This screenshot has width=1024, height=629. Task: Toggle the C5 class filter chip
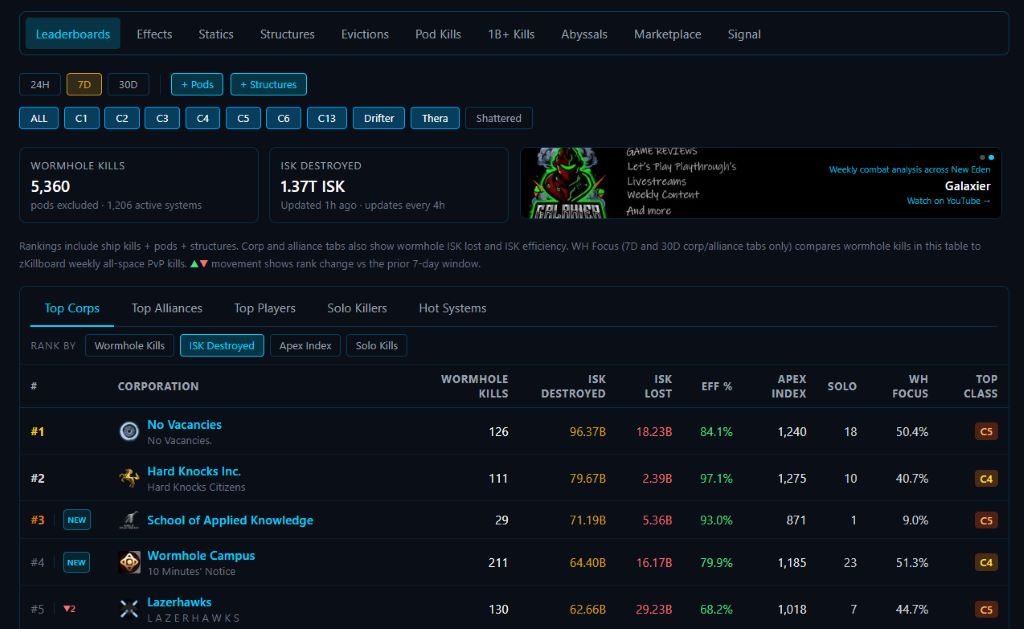pyautogui.click(x=243, y=118)
